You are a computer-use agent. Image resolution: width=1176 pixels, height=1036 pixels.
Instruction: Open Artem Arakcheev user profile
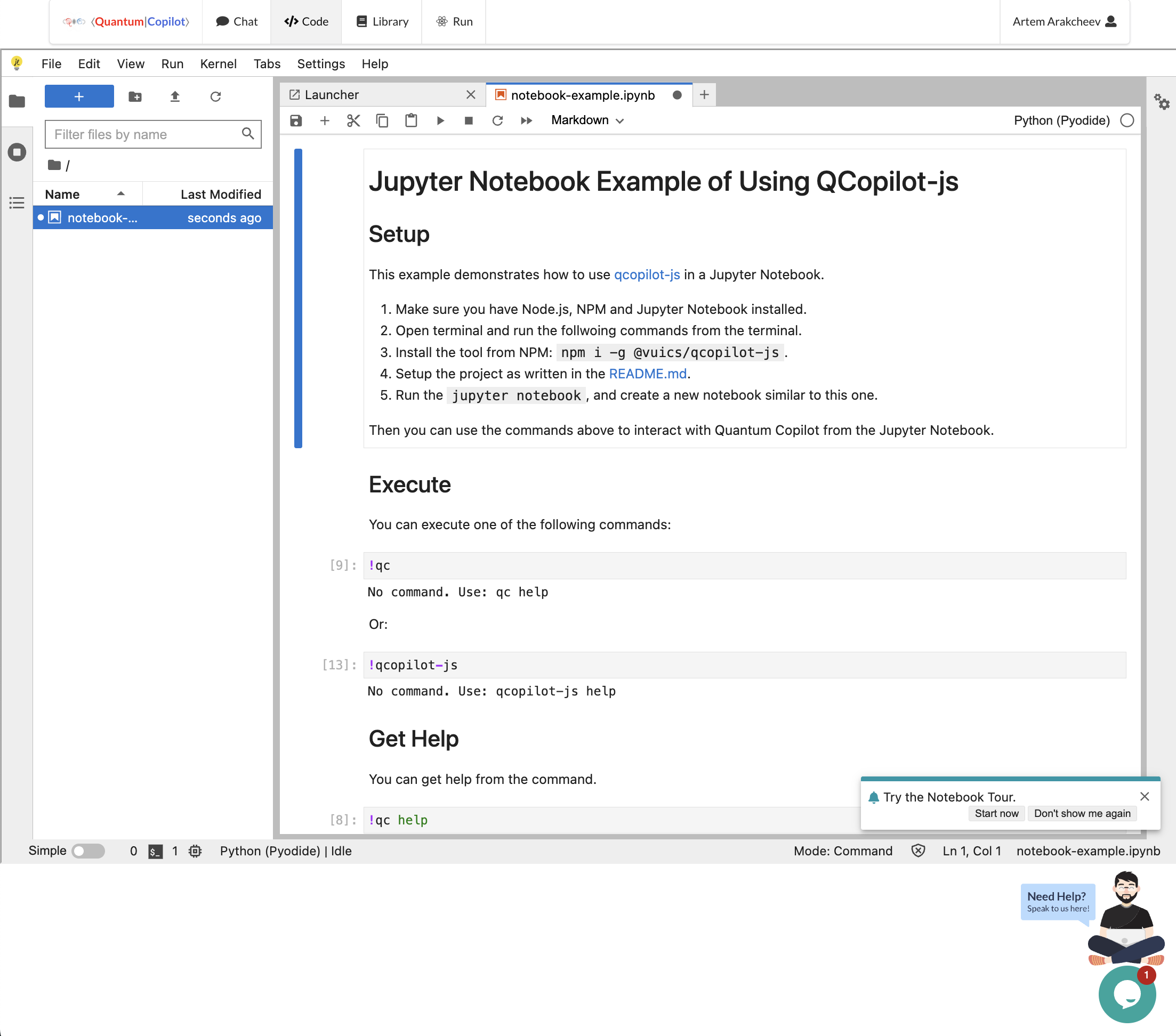(1065, 22)
